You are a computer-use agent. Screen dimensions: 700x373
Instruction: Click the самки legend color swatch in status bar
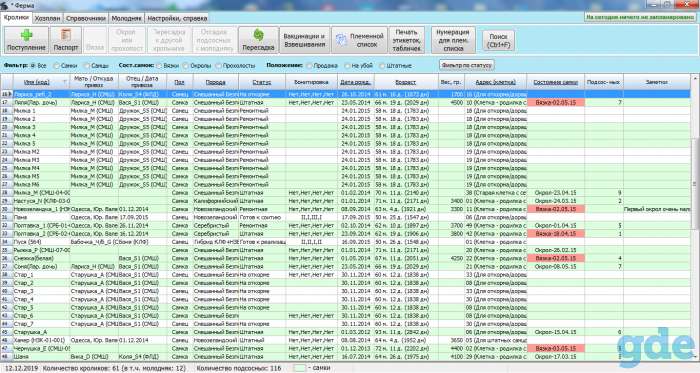pyautogui.click(x=299, y=368)
